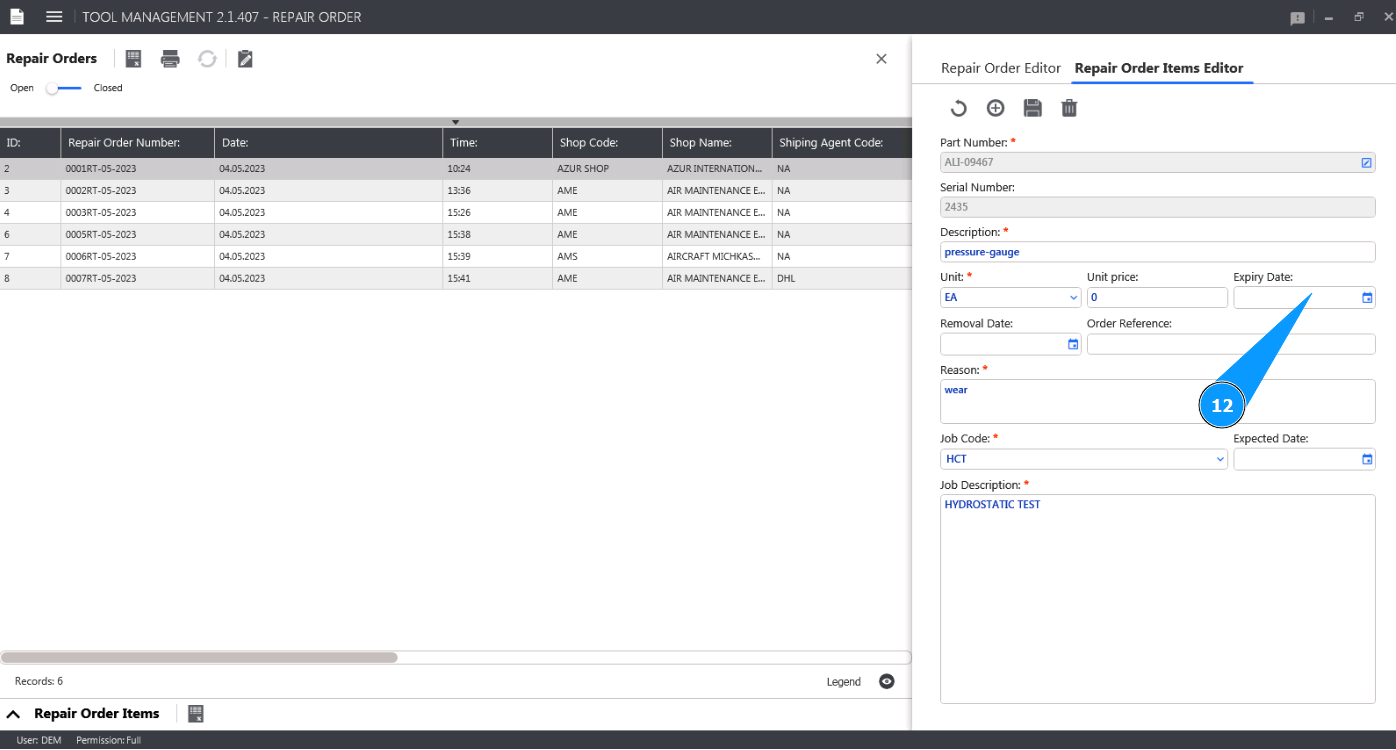Print the Repair Orders list

pos(170,59)
